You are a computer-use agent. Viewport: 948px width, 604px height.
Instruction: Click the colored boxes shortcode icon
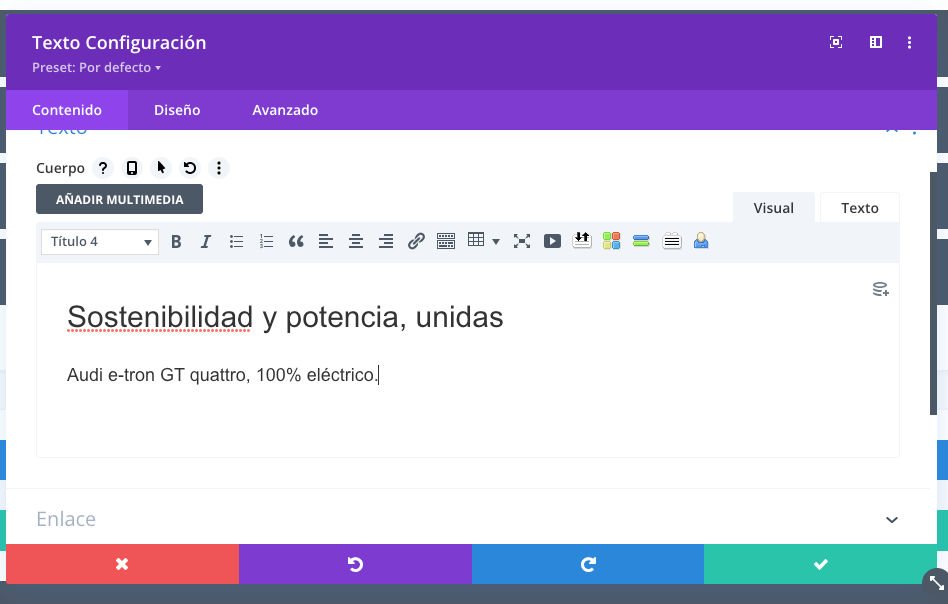[x=611, y=241]
